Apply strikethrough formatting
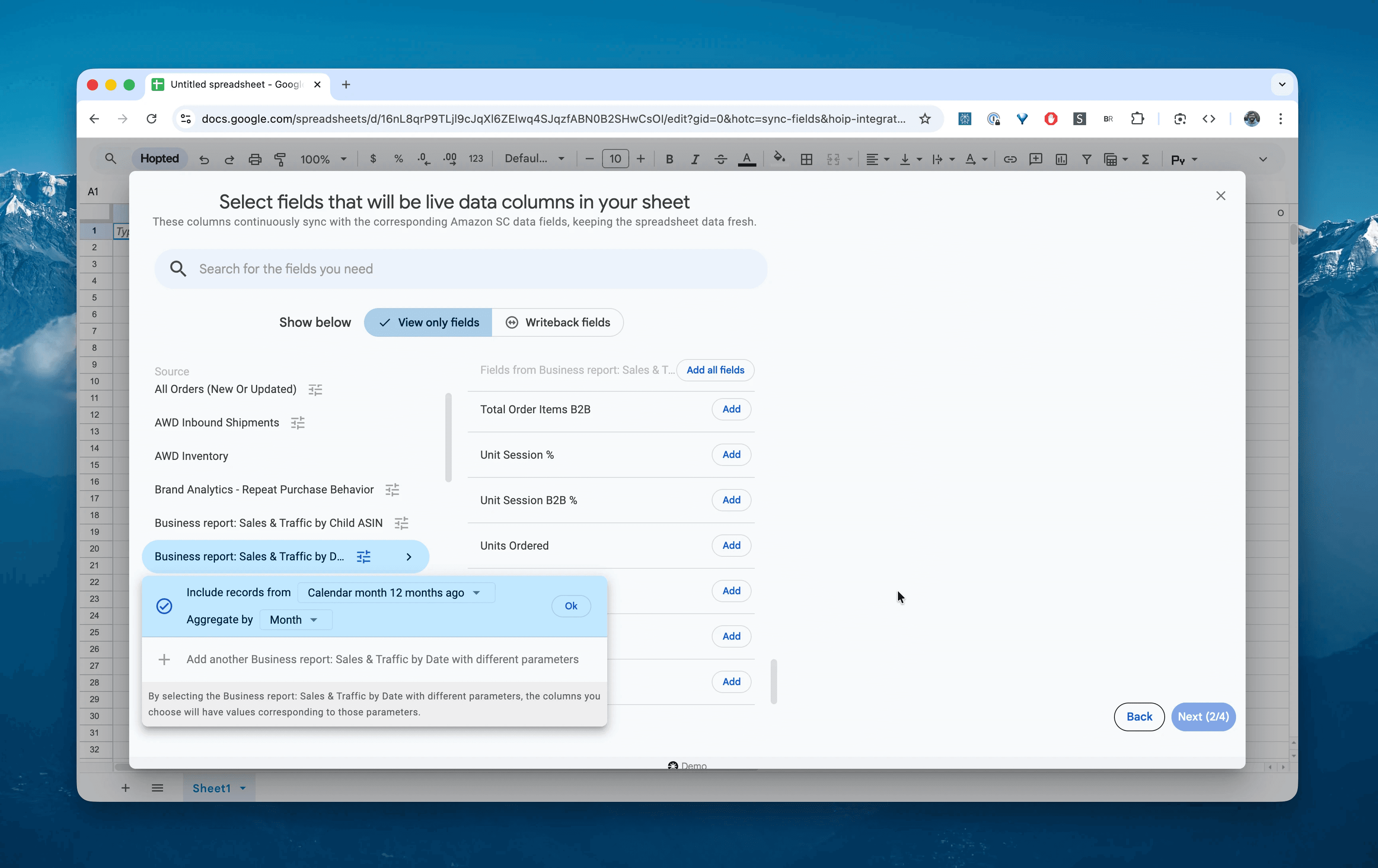The width and height of the screenshot is (1378, 868). coord(720,159)
